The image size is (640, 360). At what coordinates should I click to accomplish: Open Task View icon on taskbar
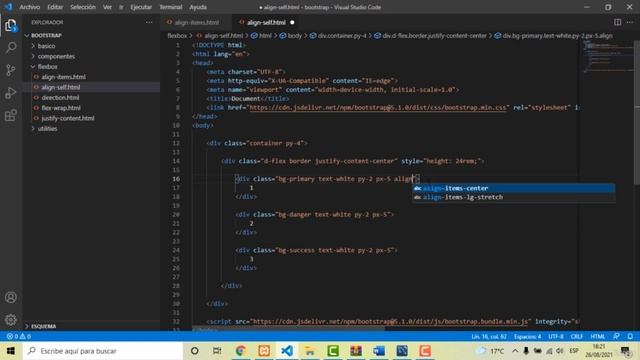tap(217, 351)
